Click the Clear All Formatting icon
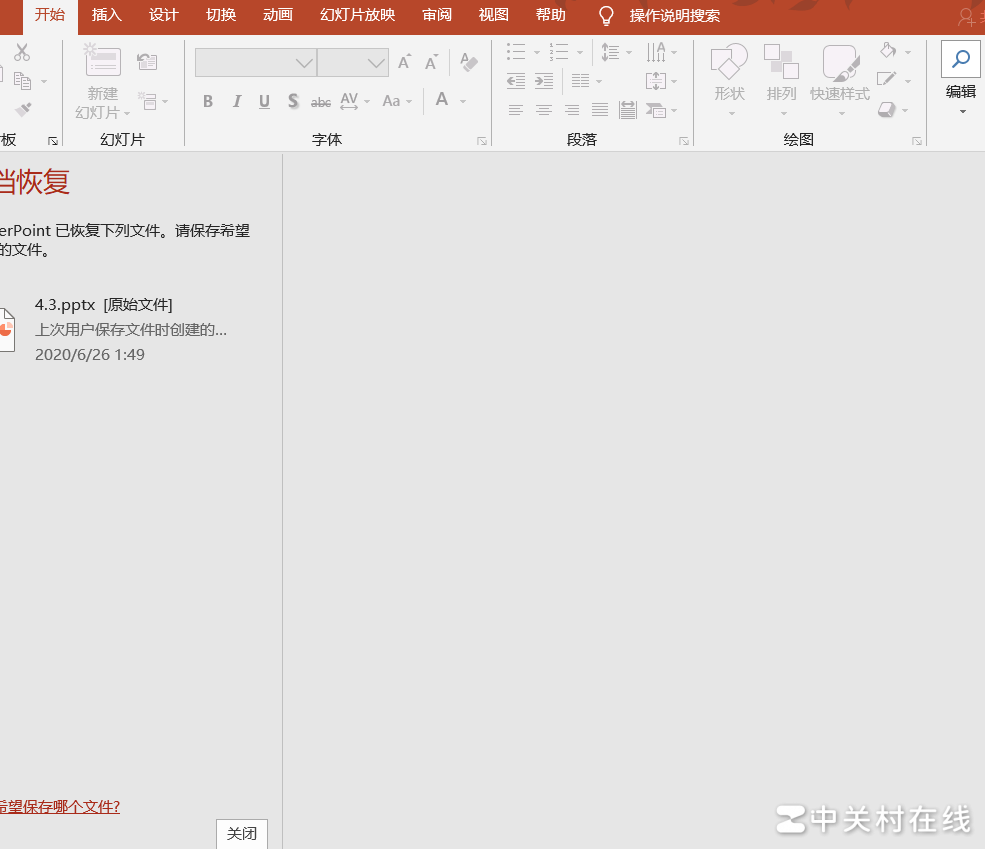985x849 pixels. (x=468, y=61)
